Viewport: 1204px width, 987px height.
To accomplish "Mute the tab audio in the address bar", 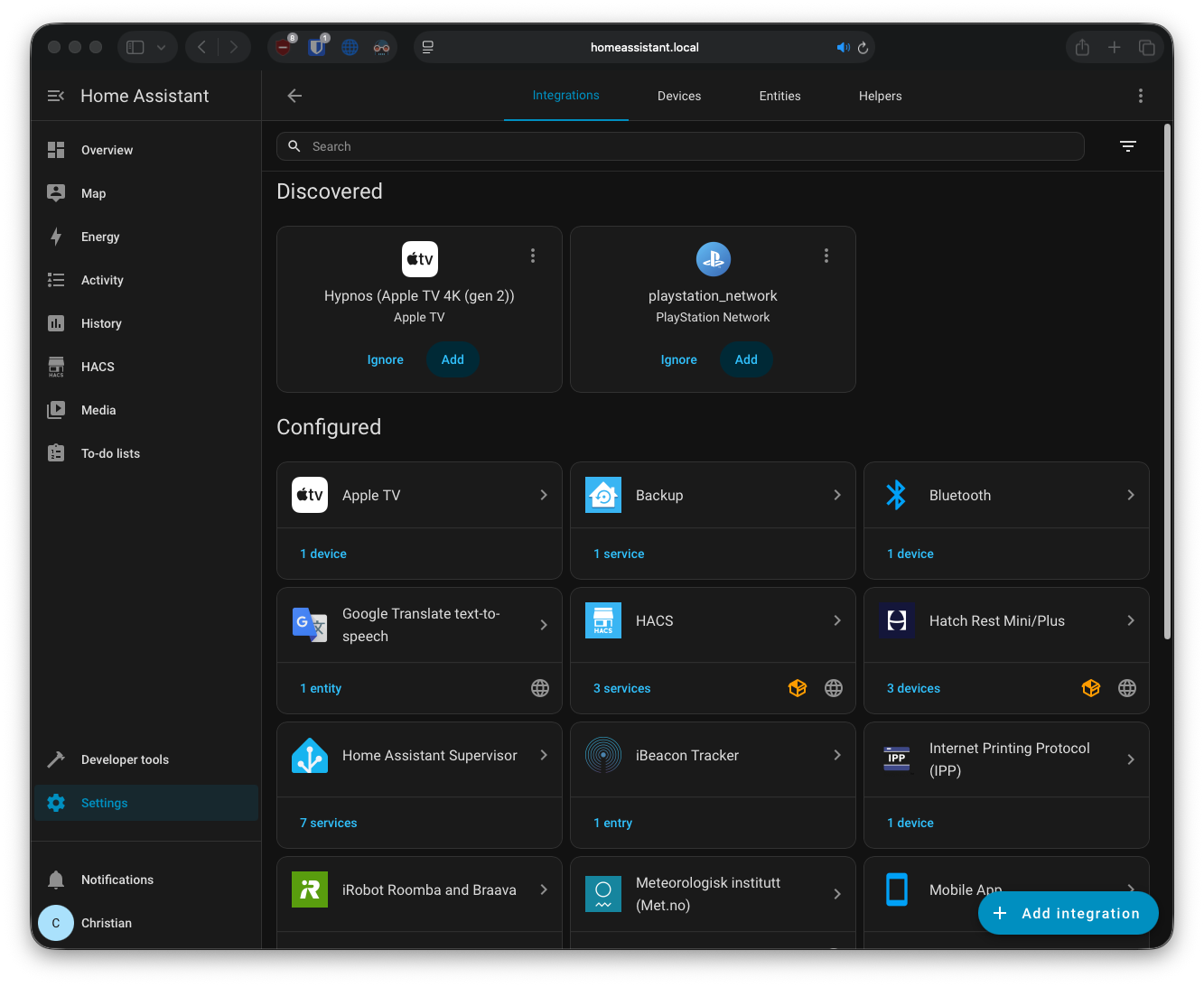I will pos(843,48).
